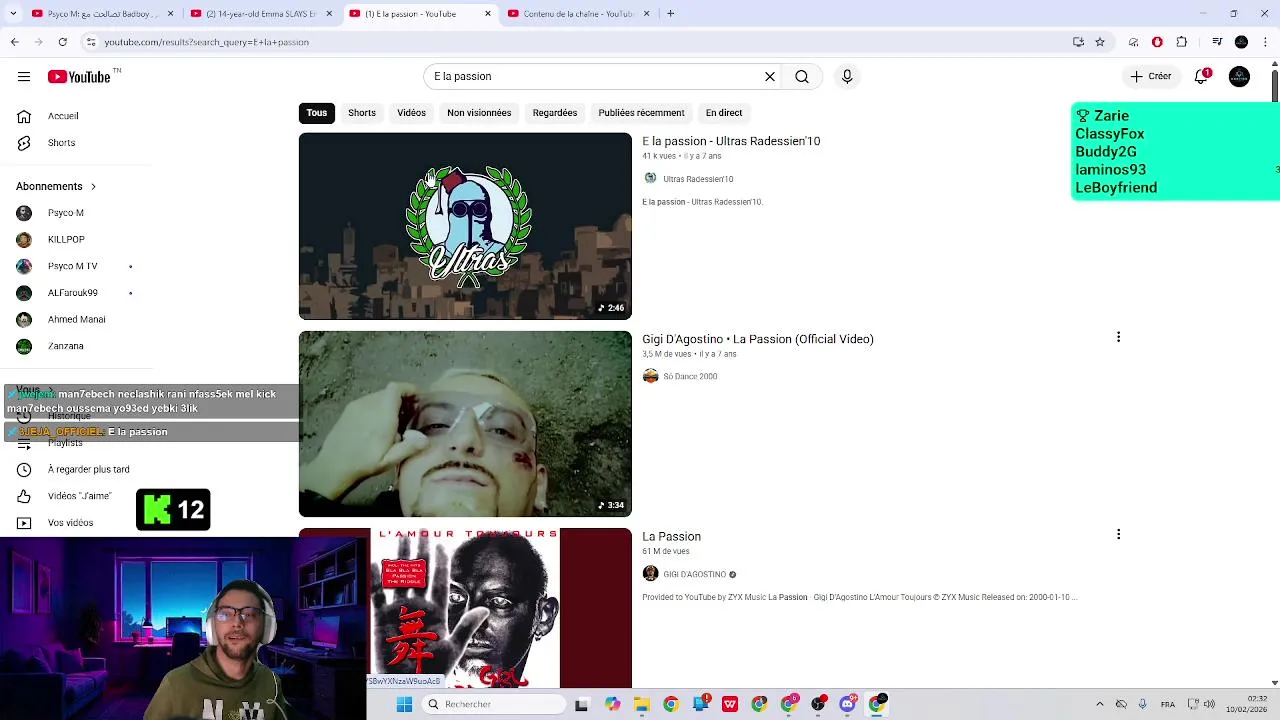Viewport: 1280px width, 720px height.
Task: Open the media control toolbar icon
Action: 1217,42
